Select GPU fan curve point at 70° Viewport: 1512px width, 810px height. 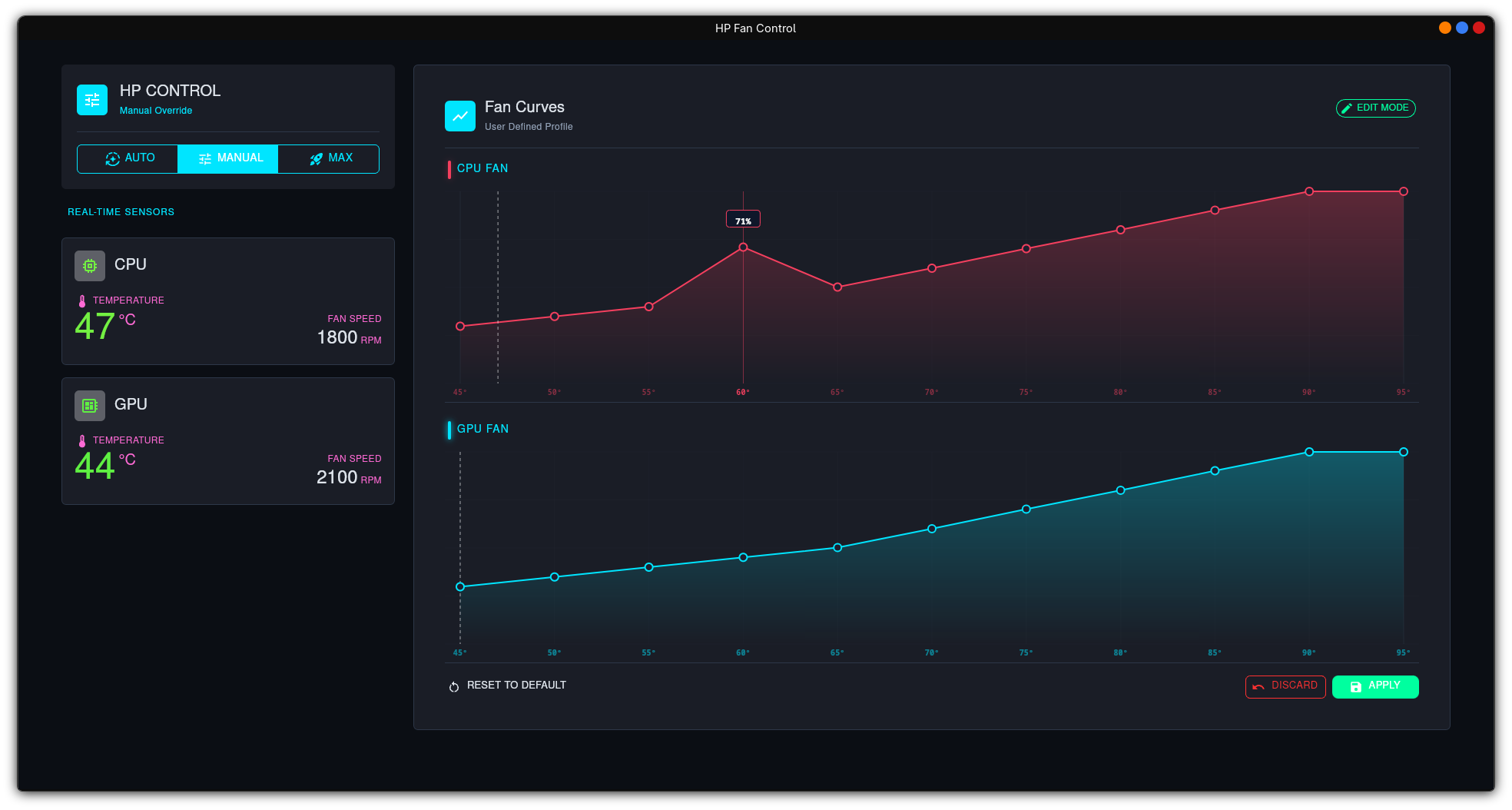click(x=932, y=529)
